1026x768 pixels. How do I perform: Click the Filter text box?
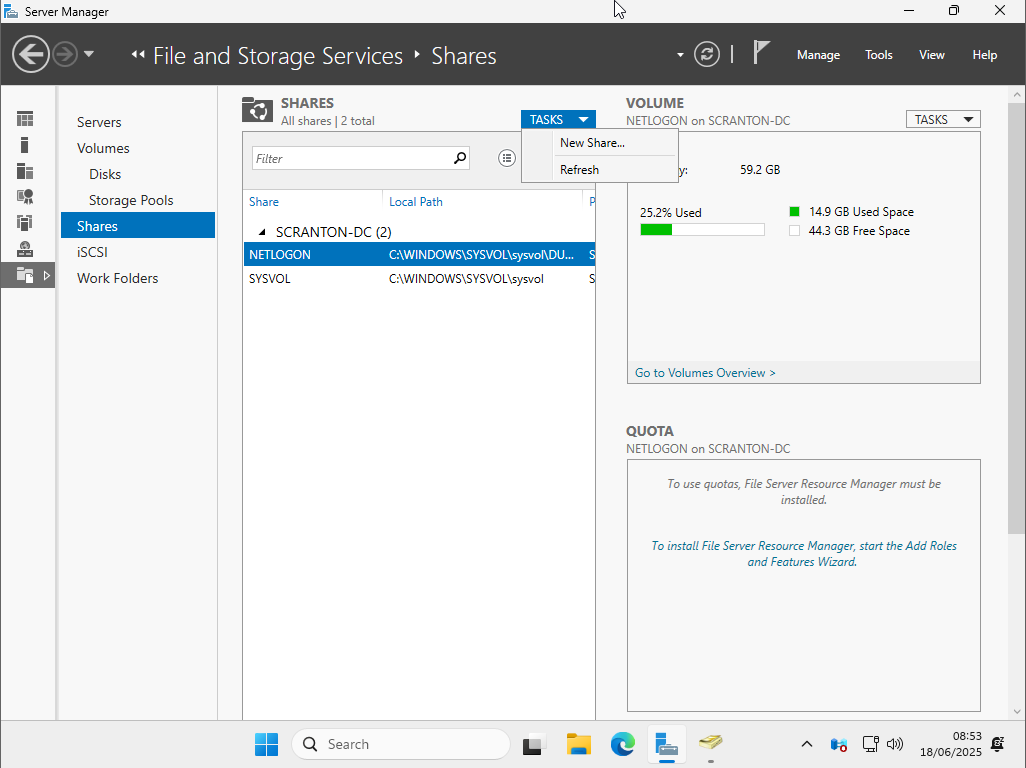(352, 158)
